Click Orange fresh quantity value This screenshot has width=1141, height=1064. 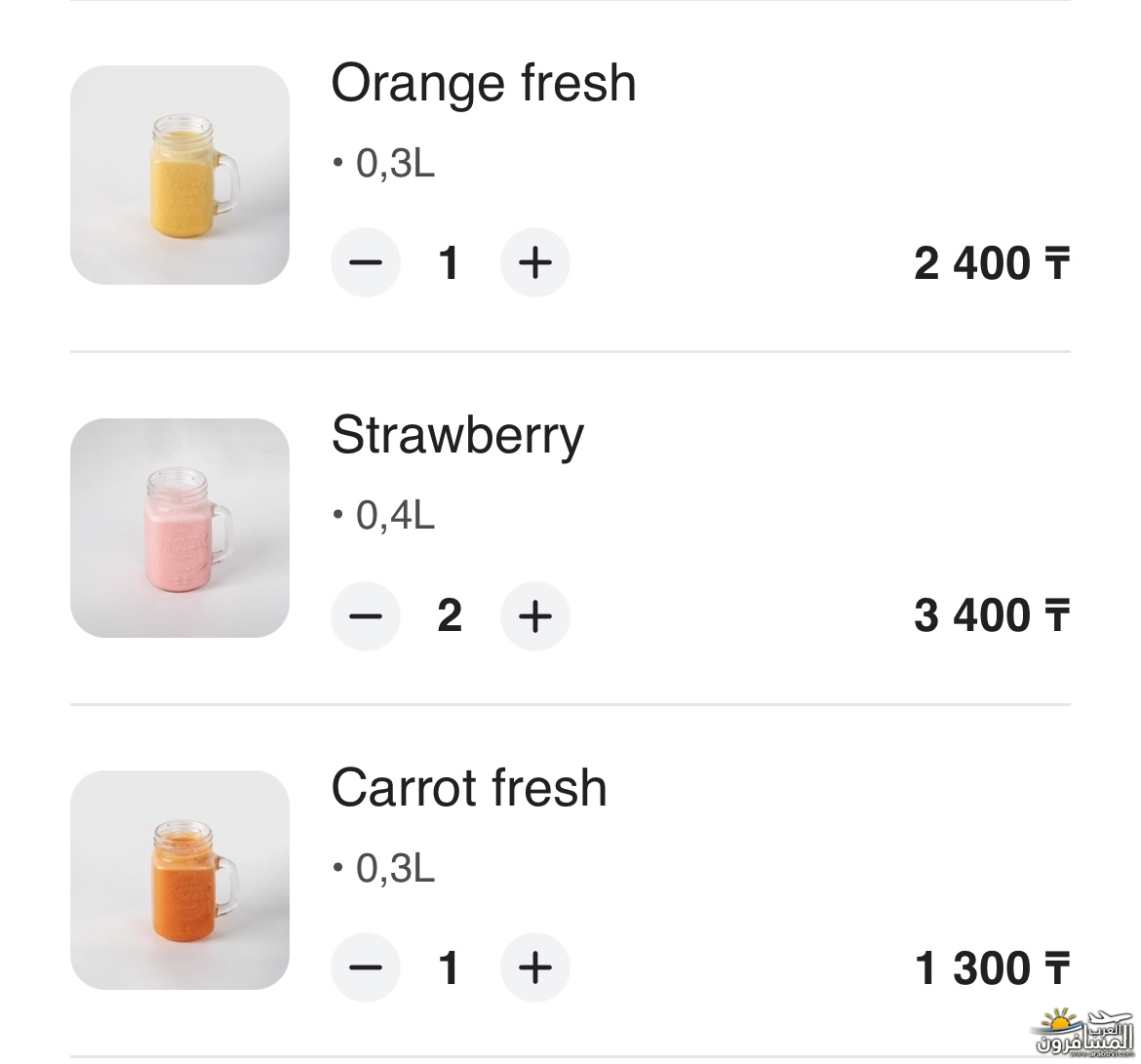pyautogui.click(x=449, y=263)
